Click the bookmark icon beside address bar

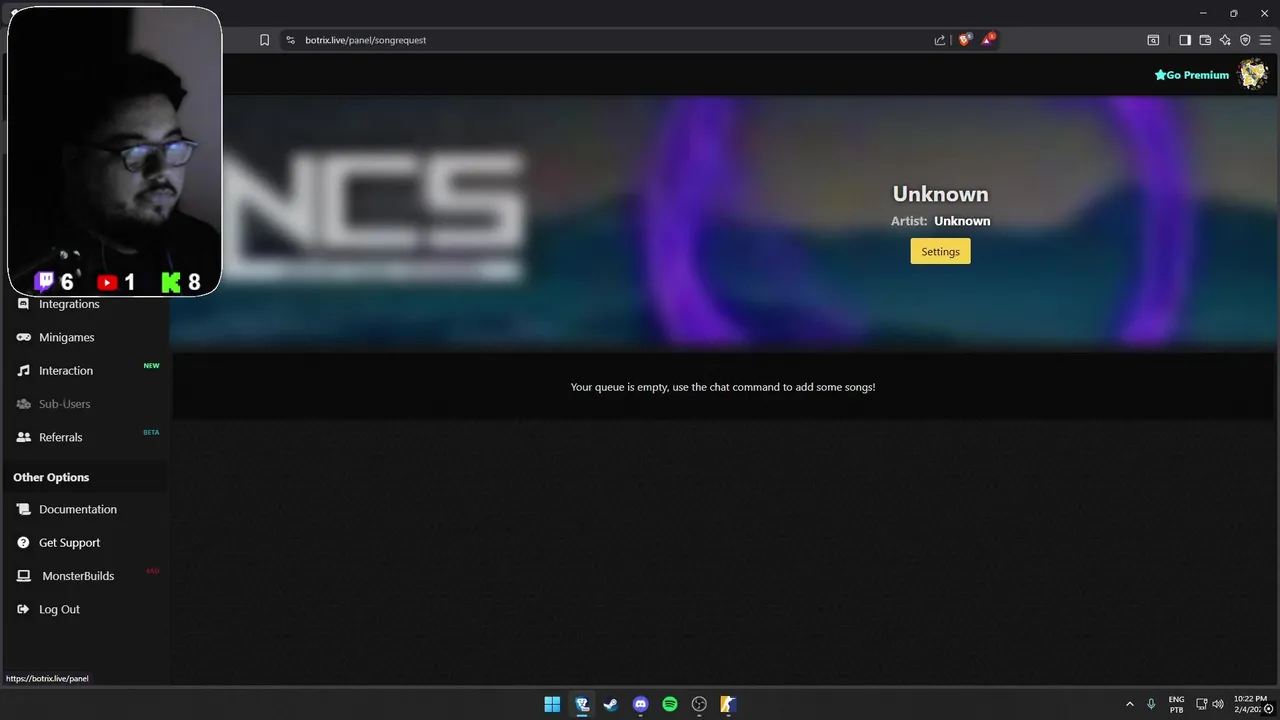tap(264, 40)
